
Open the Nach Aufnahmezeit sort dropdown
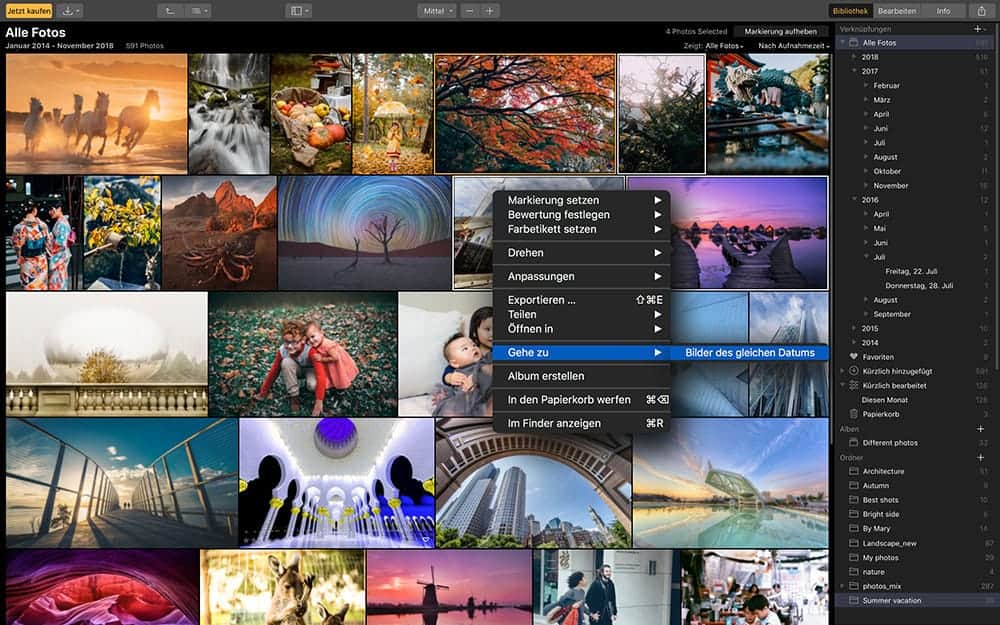[793, 46]
